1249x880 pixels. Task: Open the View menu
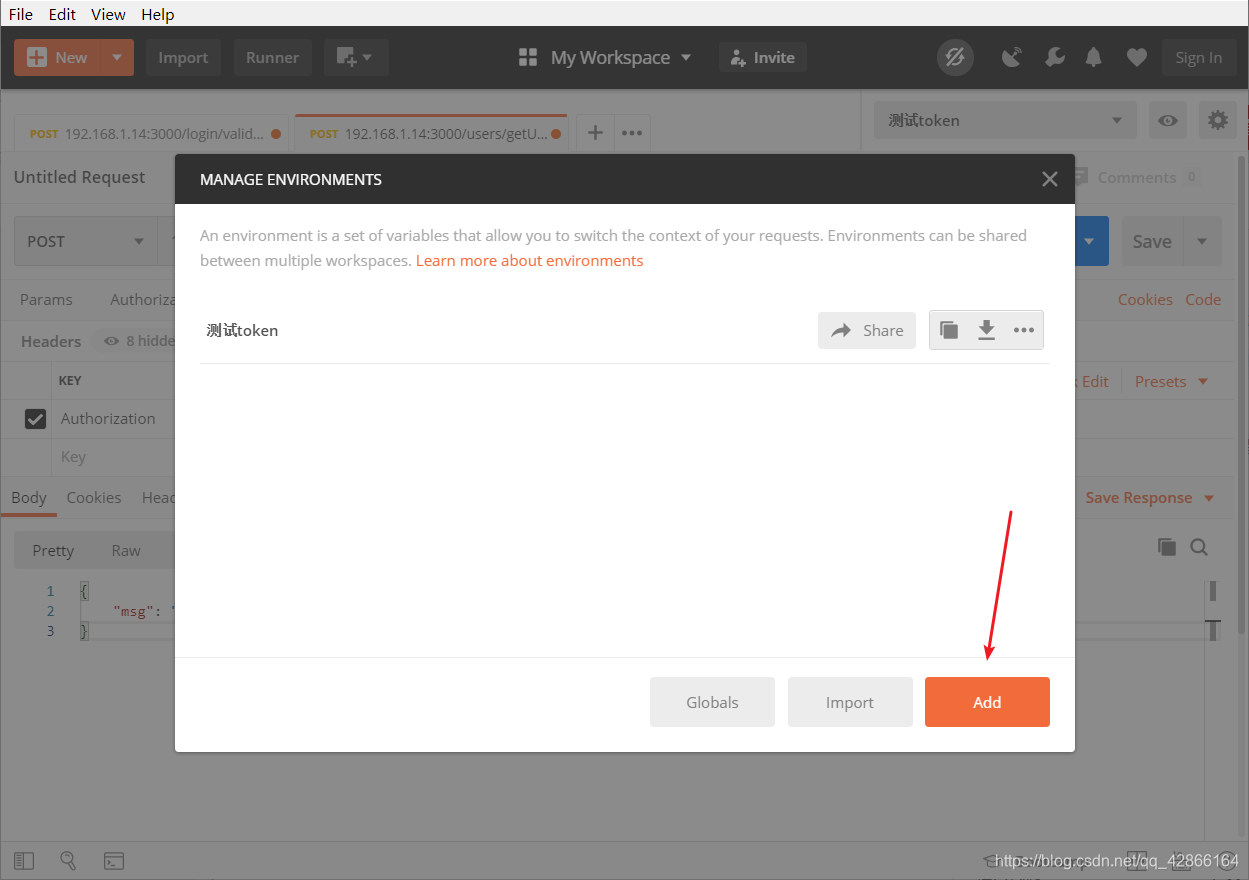tap(108, 14)
